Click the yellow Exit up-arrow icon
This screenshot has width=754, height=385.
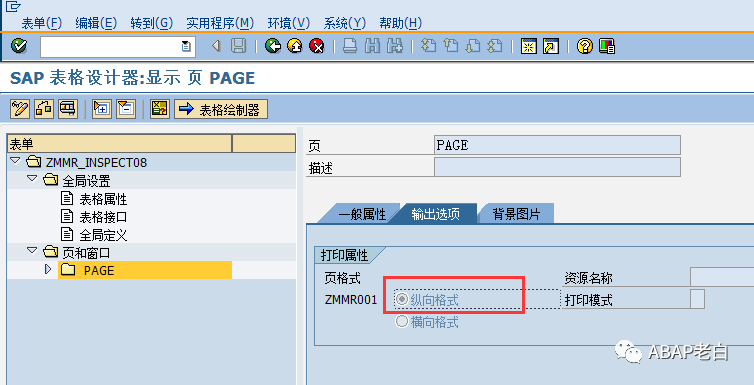[295, 46]
